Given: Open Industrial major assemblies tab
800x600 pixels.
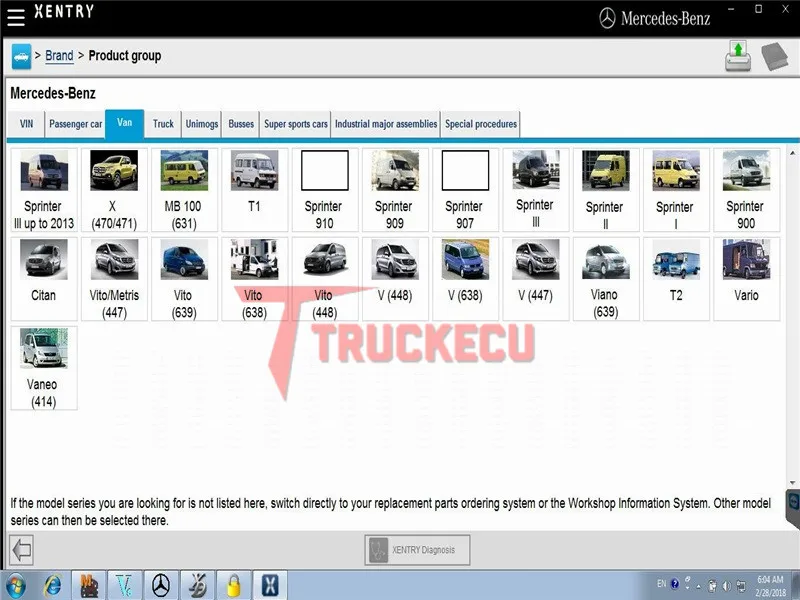Looking at the screenshot, I should [x=386, y=124].
